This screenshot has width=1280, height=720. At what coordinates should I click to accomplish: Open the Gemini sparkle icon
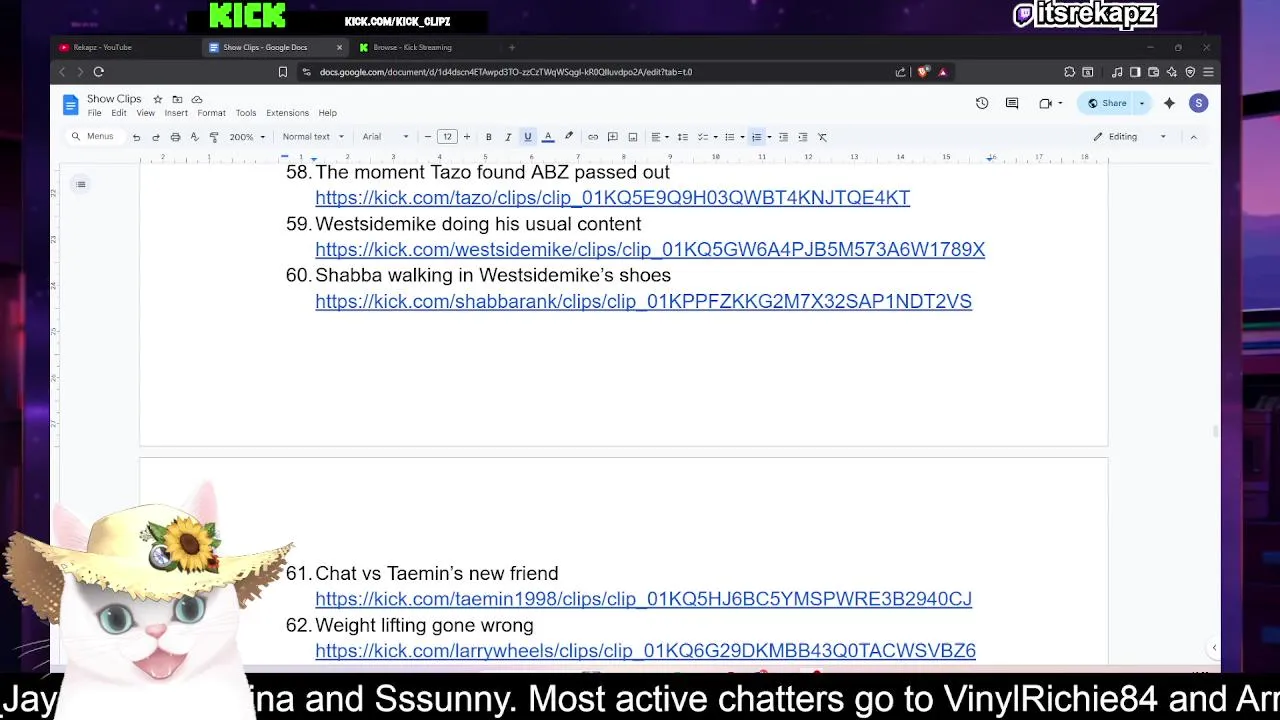pos(1169,103)
